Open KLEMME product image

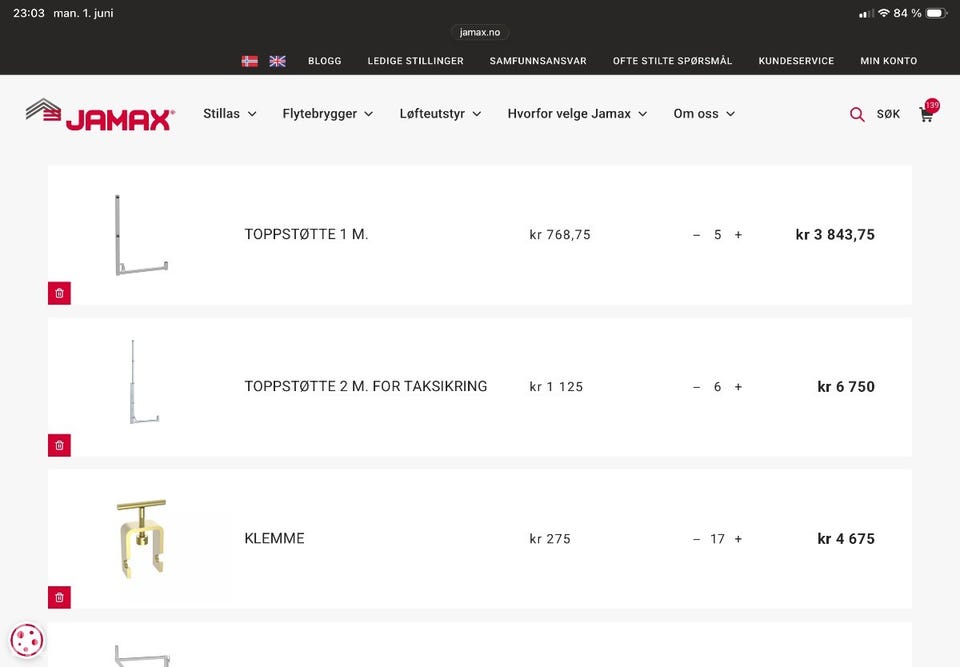point(141,538)
